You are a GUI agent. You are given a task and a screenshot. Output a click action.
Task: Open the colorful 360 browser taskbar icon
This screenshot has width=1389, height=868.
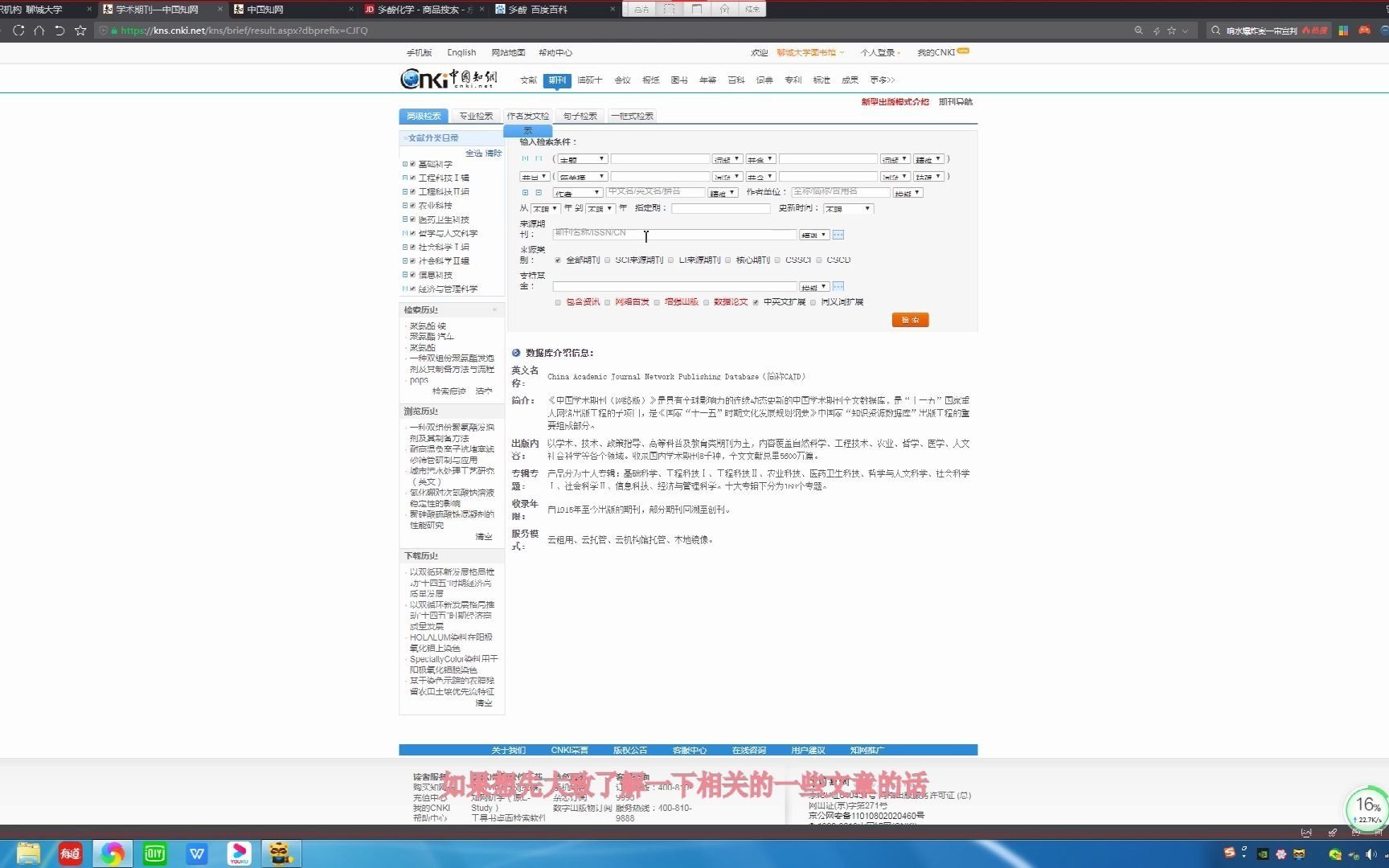(x=112, y=853)
